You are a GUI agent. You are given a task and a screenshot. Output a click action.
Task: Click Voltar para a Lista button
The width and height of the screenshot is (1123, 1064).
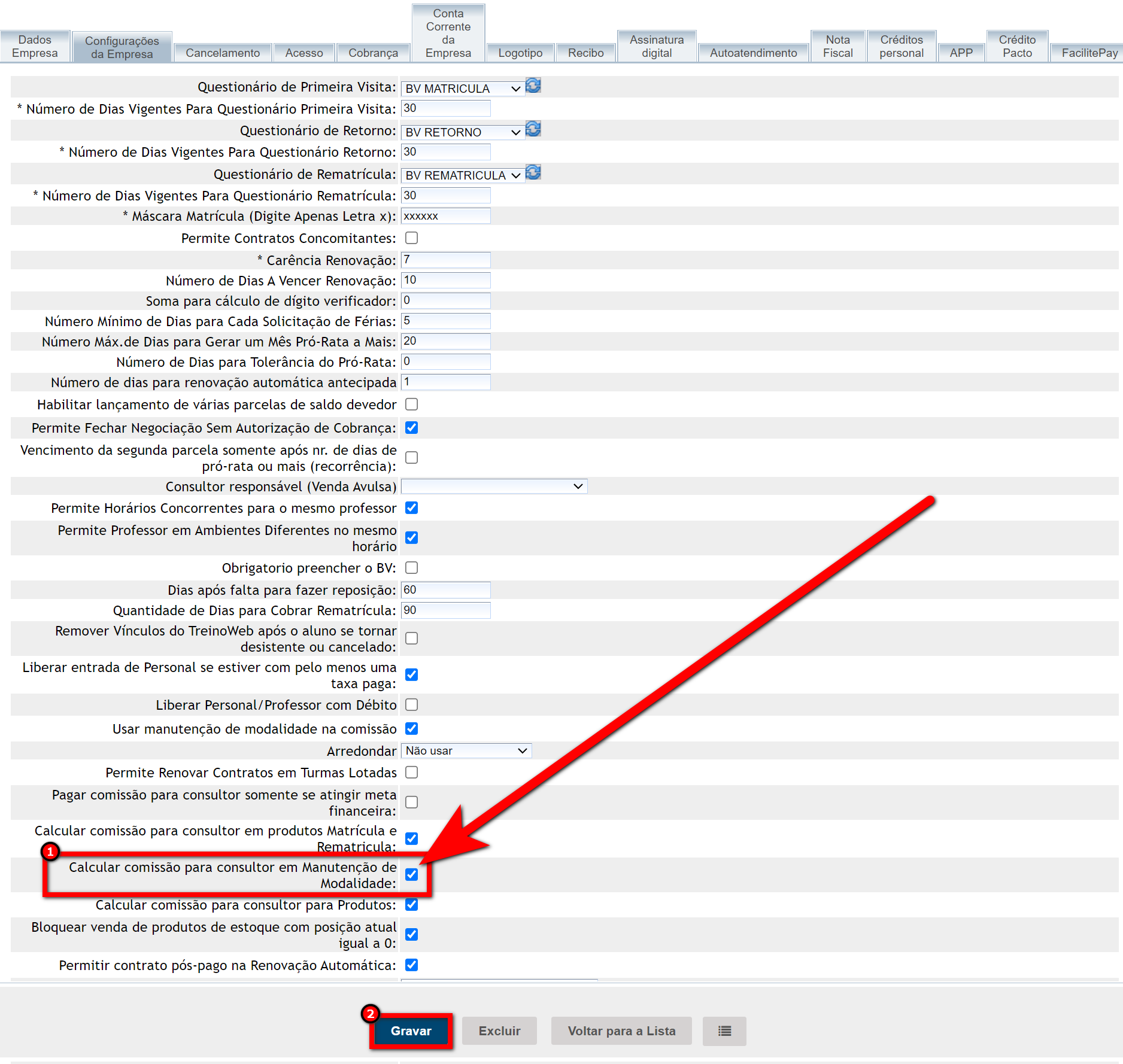621,1031
